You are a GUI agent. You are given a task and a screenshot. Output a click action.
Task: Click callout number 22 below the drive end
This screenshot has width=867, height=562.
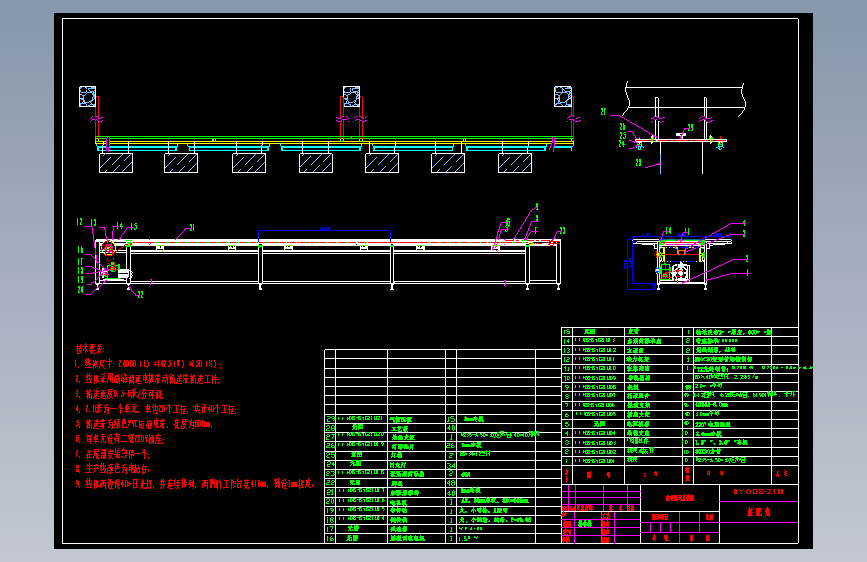click(140, 295)
